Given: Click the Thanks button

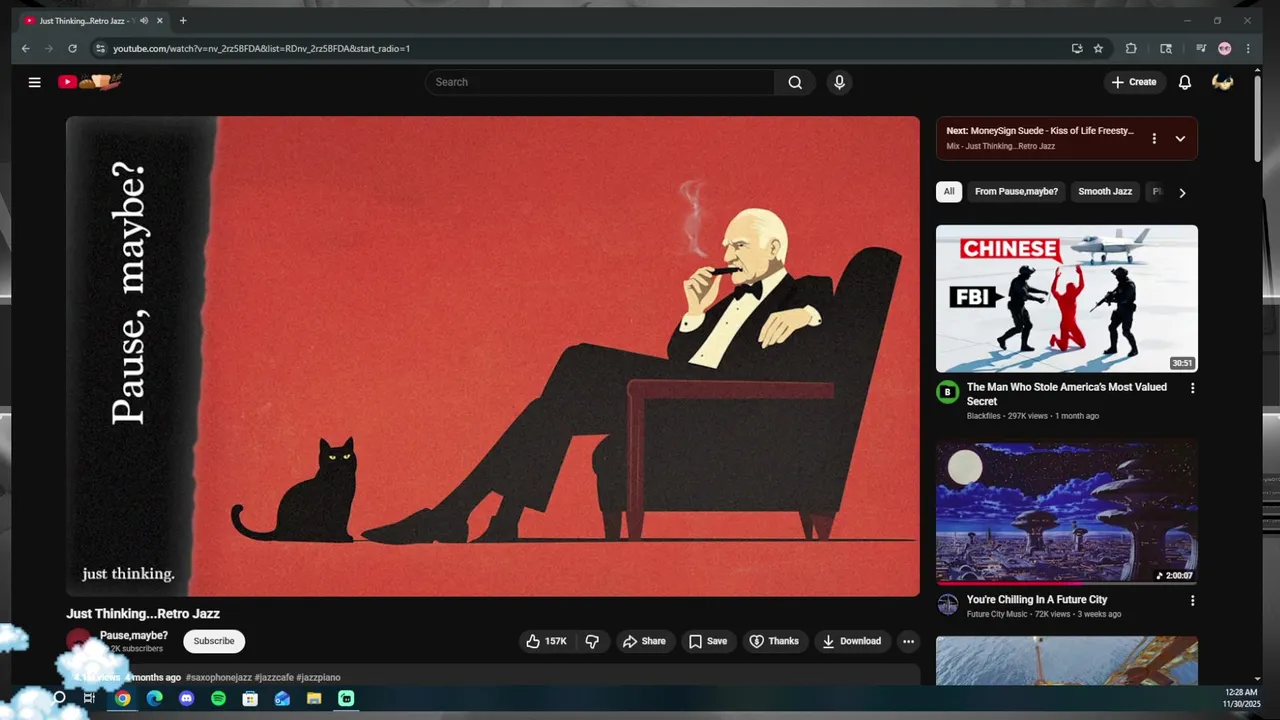Looking at the screenshot, I should [x=774, y=641].
